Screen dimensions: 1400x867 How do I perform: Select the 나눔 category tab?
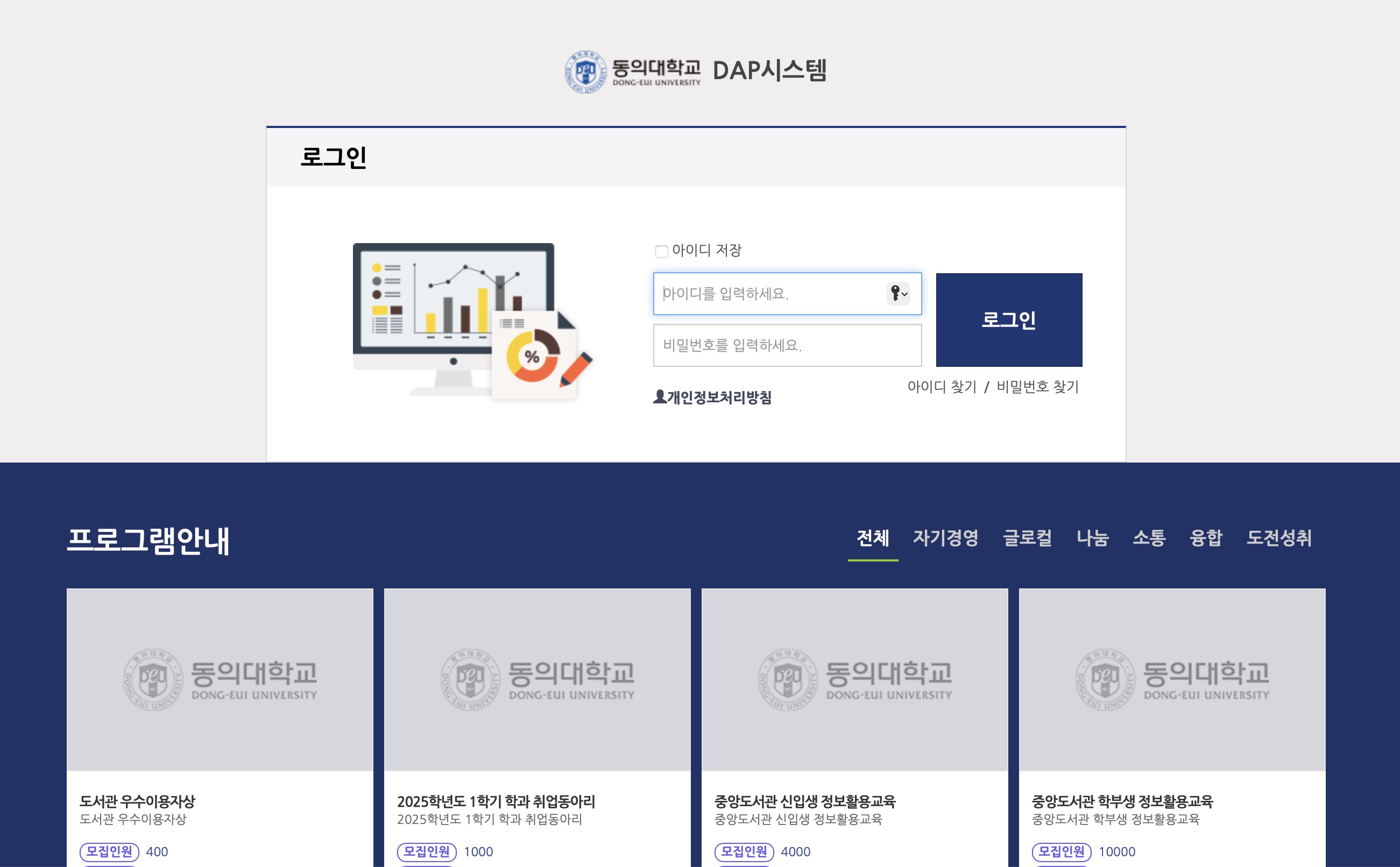click(x=1092, y=538)
